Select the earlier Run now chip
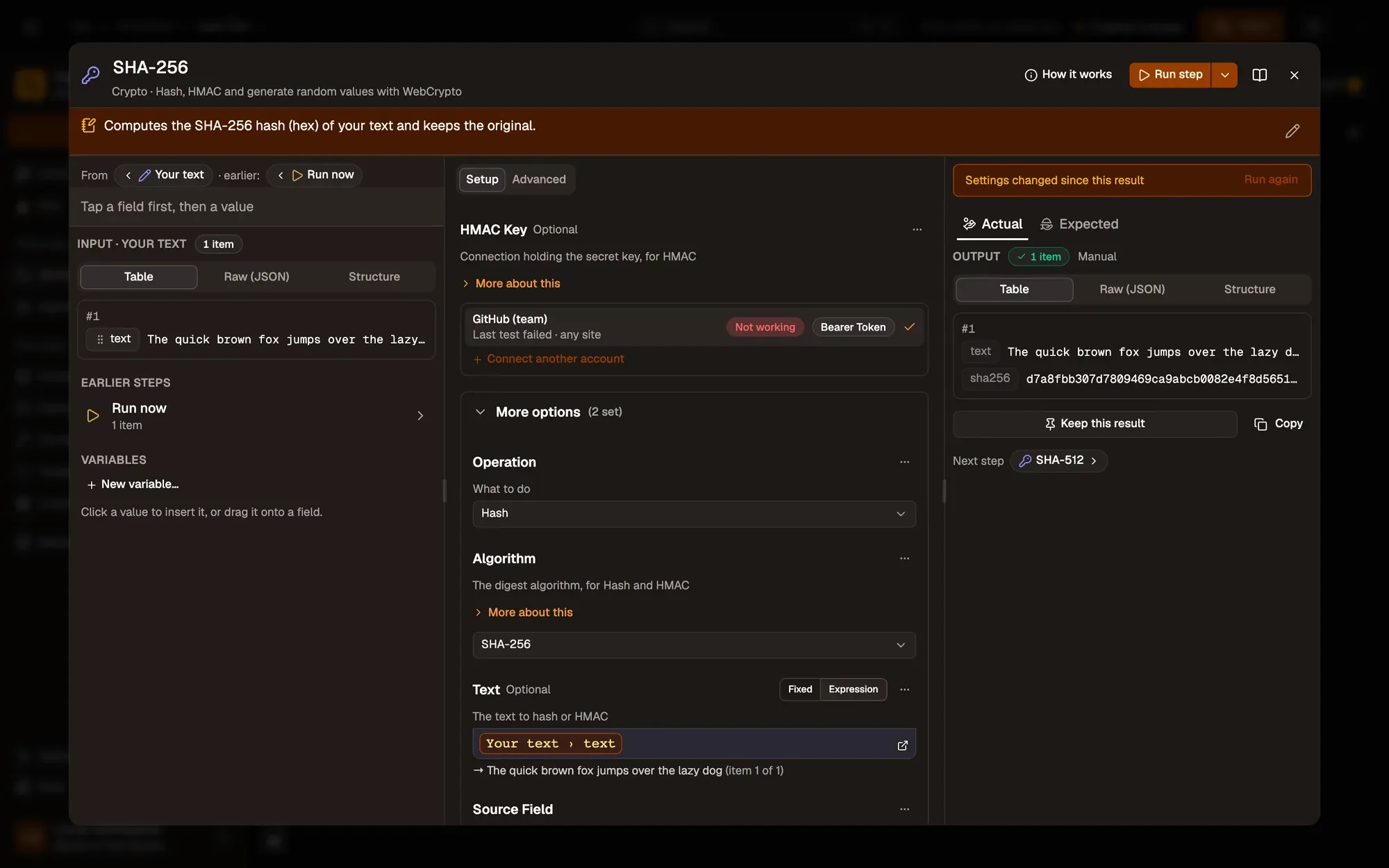The image size is (1389, 868). coord(315,175)
